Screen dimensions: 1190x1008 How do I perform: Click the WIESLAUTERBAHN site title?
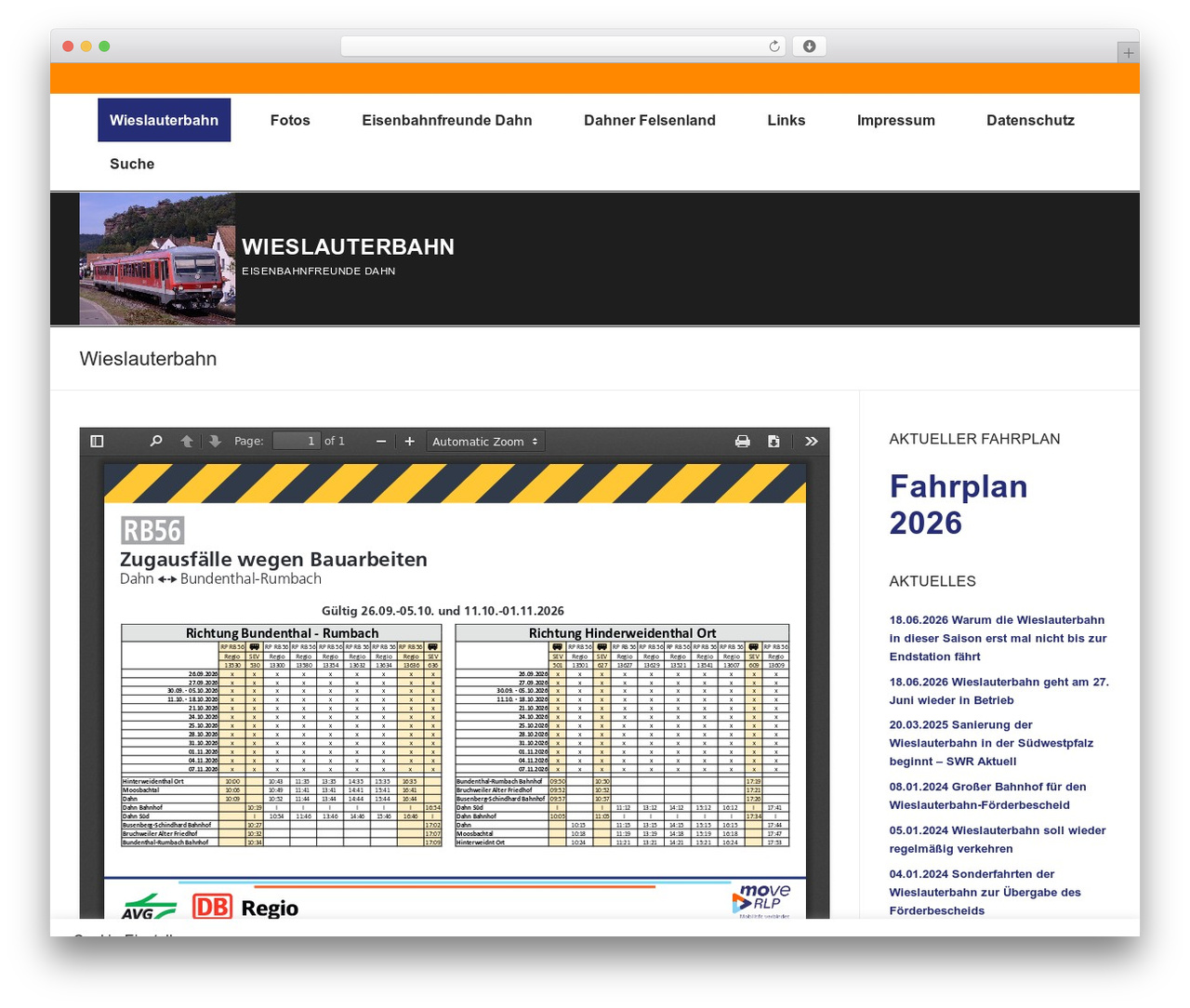349,246
